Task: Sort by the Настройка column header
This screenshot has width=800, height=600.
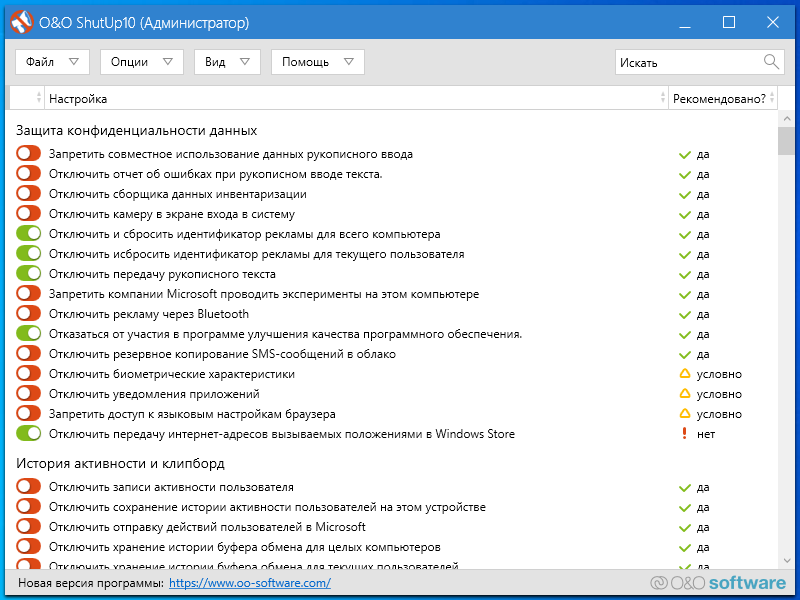Action: pos(356,98)
